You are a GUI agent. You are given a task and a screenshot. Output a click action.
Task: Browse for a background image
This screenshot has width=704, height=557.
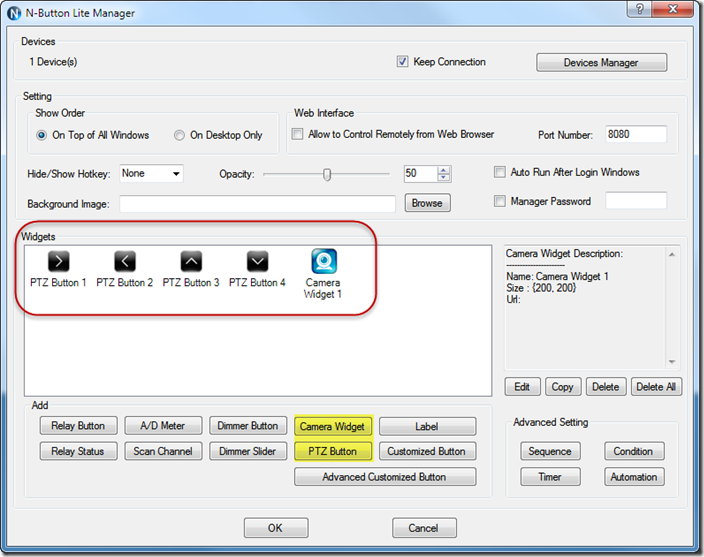[x=427, y=203]
